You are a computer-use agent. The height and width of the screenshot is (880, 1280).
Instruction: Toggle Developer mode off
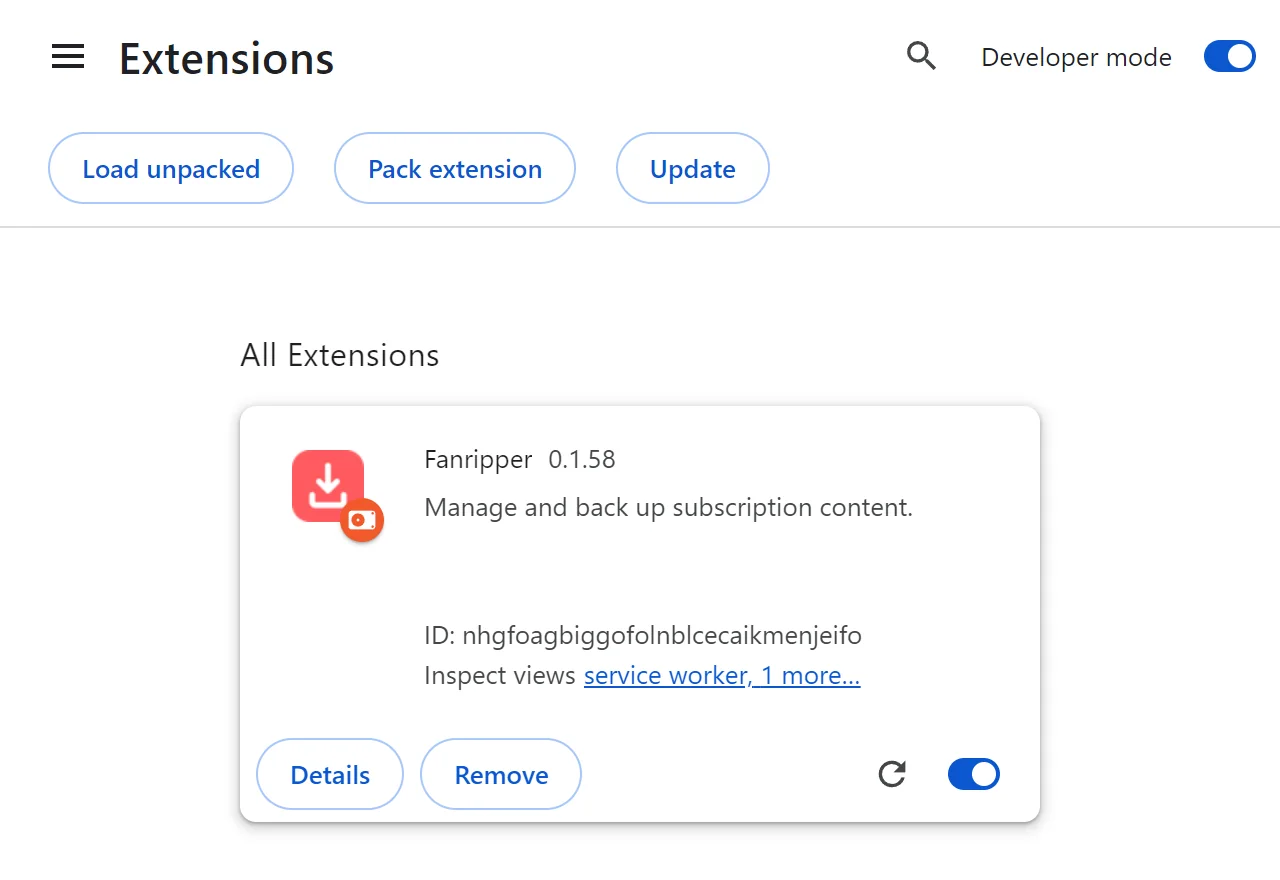point(1229,57)
